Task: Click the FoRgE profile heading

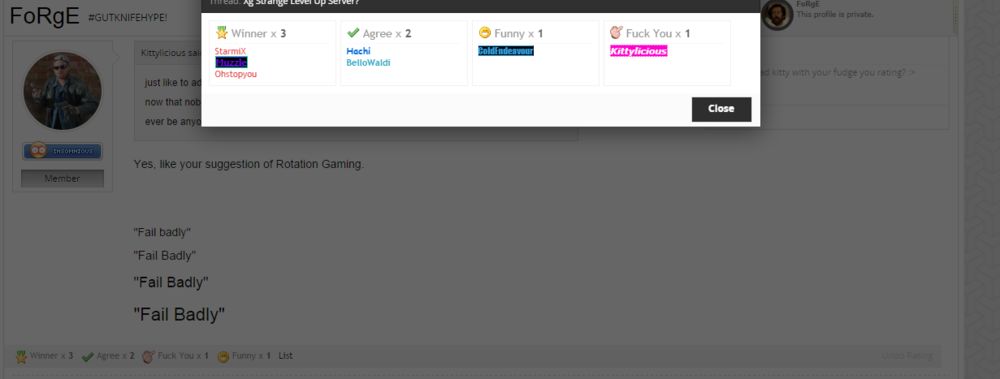Action: coord(45,15)
